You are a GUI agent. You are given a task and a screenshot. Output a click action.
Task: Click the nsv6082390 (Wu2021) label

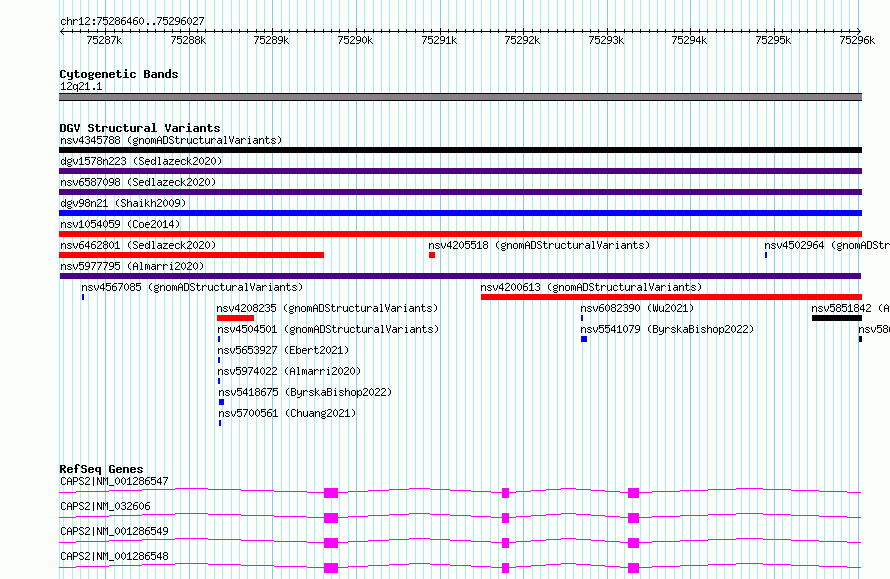pos(637,308)
